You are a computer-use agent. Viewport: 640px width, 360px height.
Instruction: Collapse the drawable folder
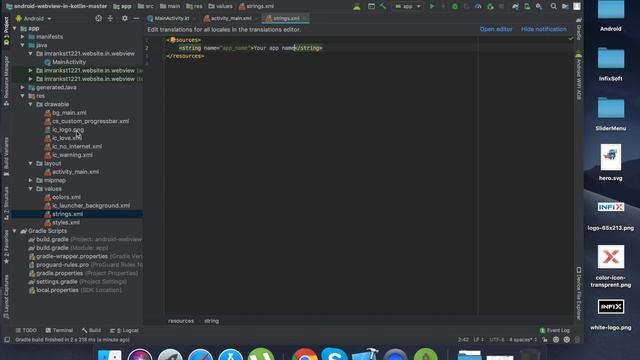(31, 104)
